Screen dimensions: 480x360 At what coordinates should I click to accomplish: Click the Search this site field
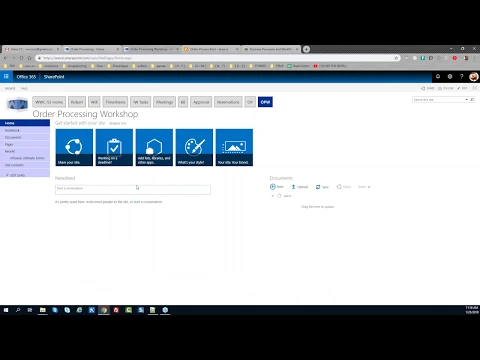click(x=439, y=100)
